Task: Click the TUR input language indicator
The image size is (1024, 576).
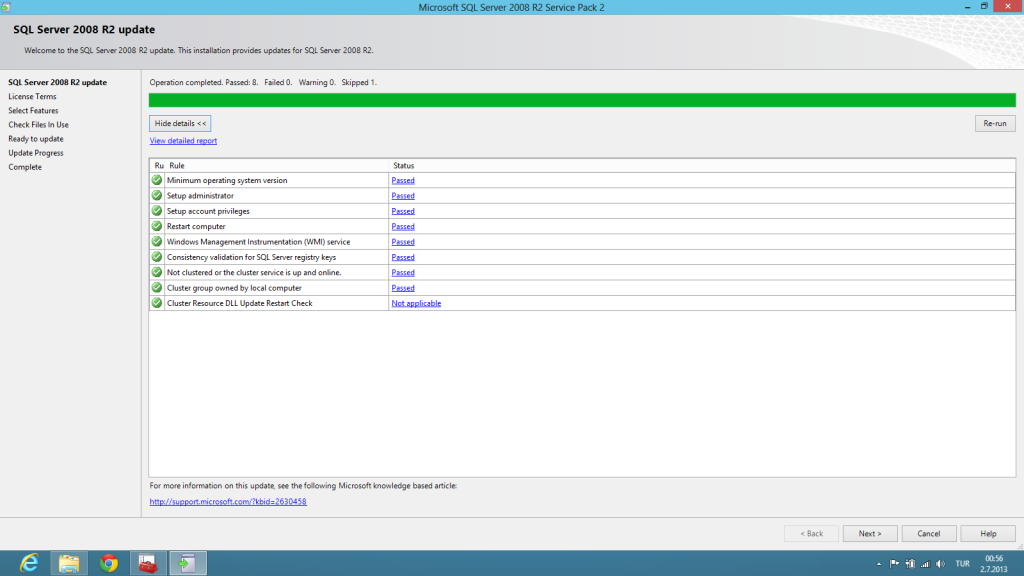Action: [x=962, y=564]
